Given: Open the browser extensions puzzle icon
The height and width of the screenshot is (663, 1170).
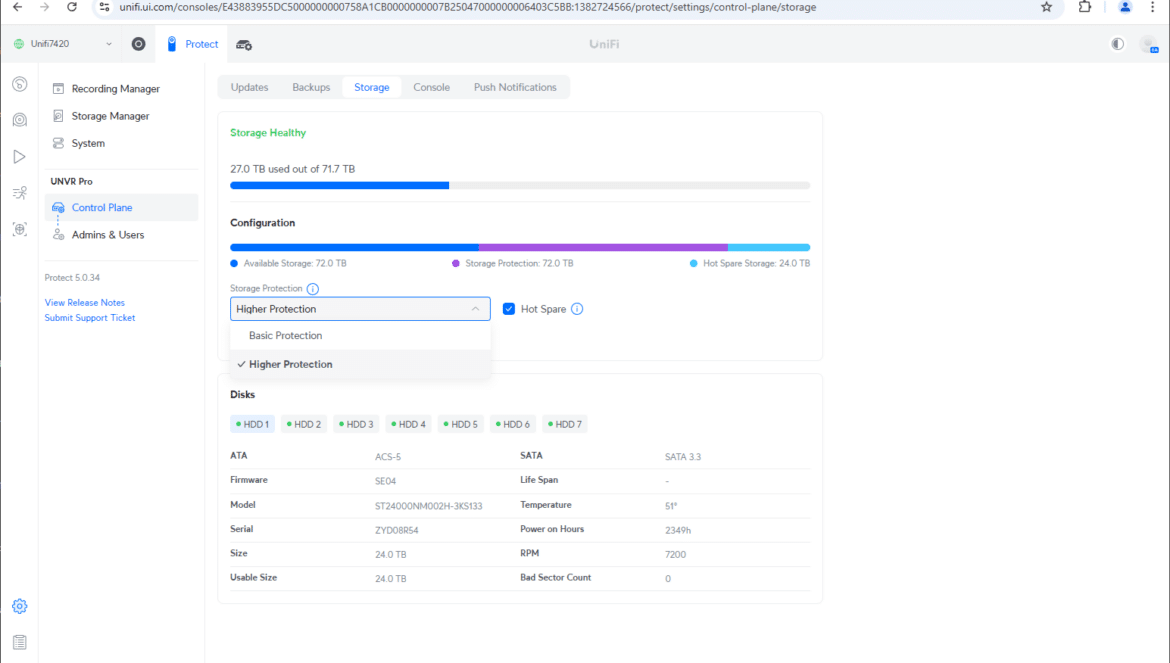Looking at the screenshot, I should [x=1085, y=7].
